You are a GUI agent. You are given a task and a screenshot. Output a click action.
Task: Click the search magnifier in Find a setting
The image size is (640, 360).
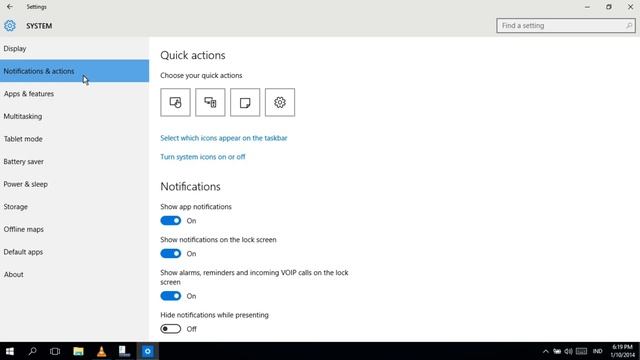click(x=629, y=26)
